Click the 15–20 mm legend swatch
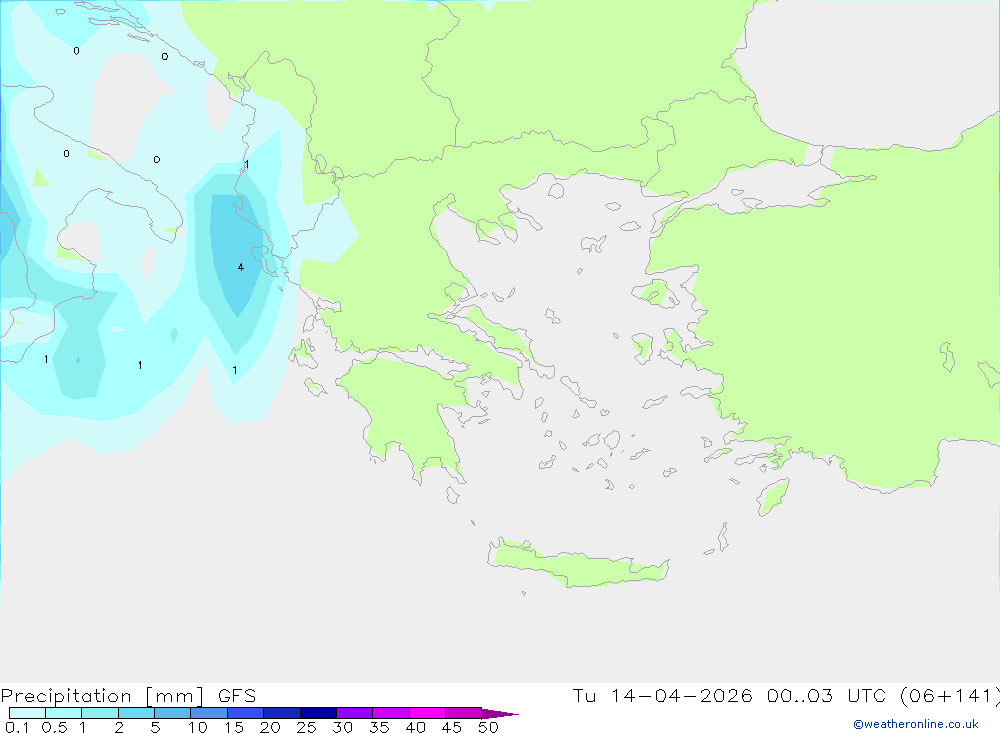Screen dimensions: 1000x733 246,713
